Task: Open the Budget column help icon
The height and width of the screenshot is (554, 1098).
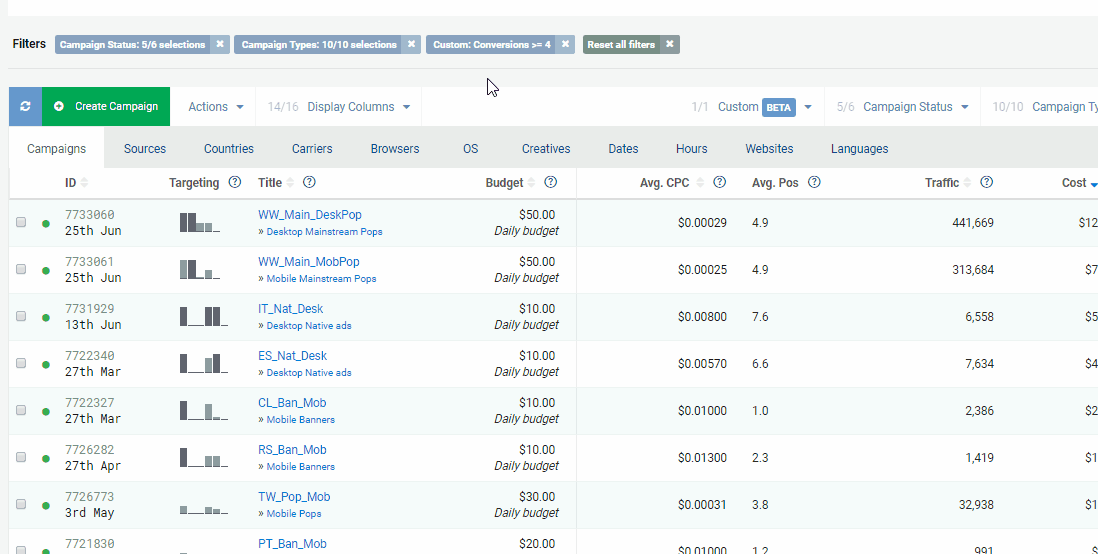Action: 550,182
